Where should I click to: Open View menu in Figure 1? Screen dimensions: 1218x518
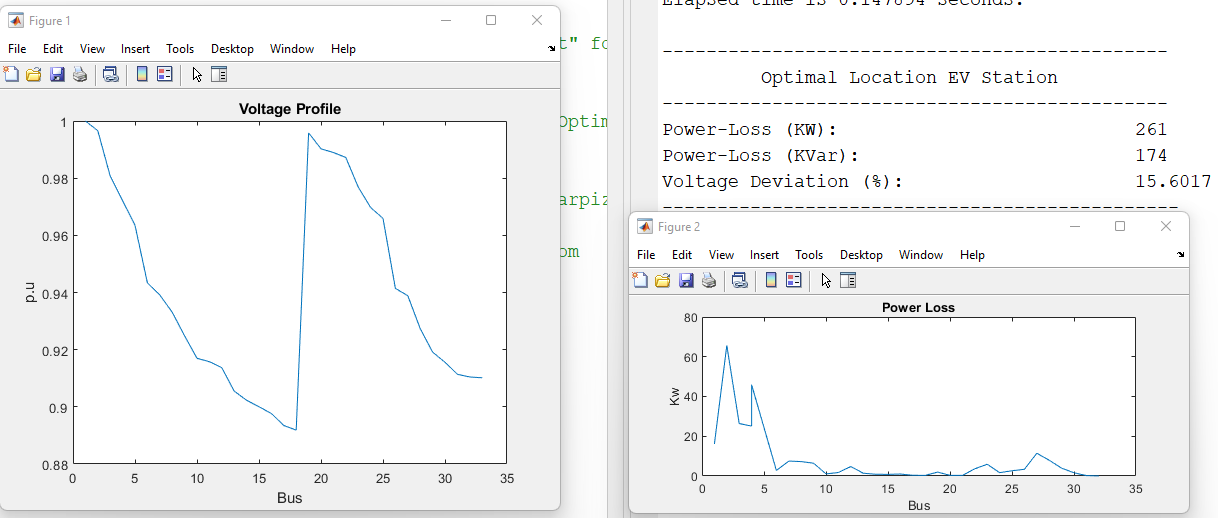pyautogui.click(x=93, y=49)
